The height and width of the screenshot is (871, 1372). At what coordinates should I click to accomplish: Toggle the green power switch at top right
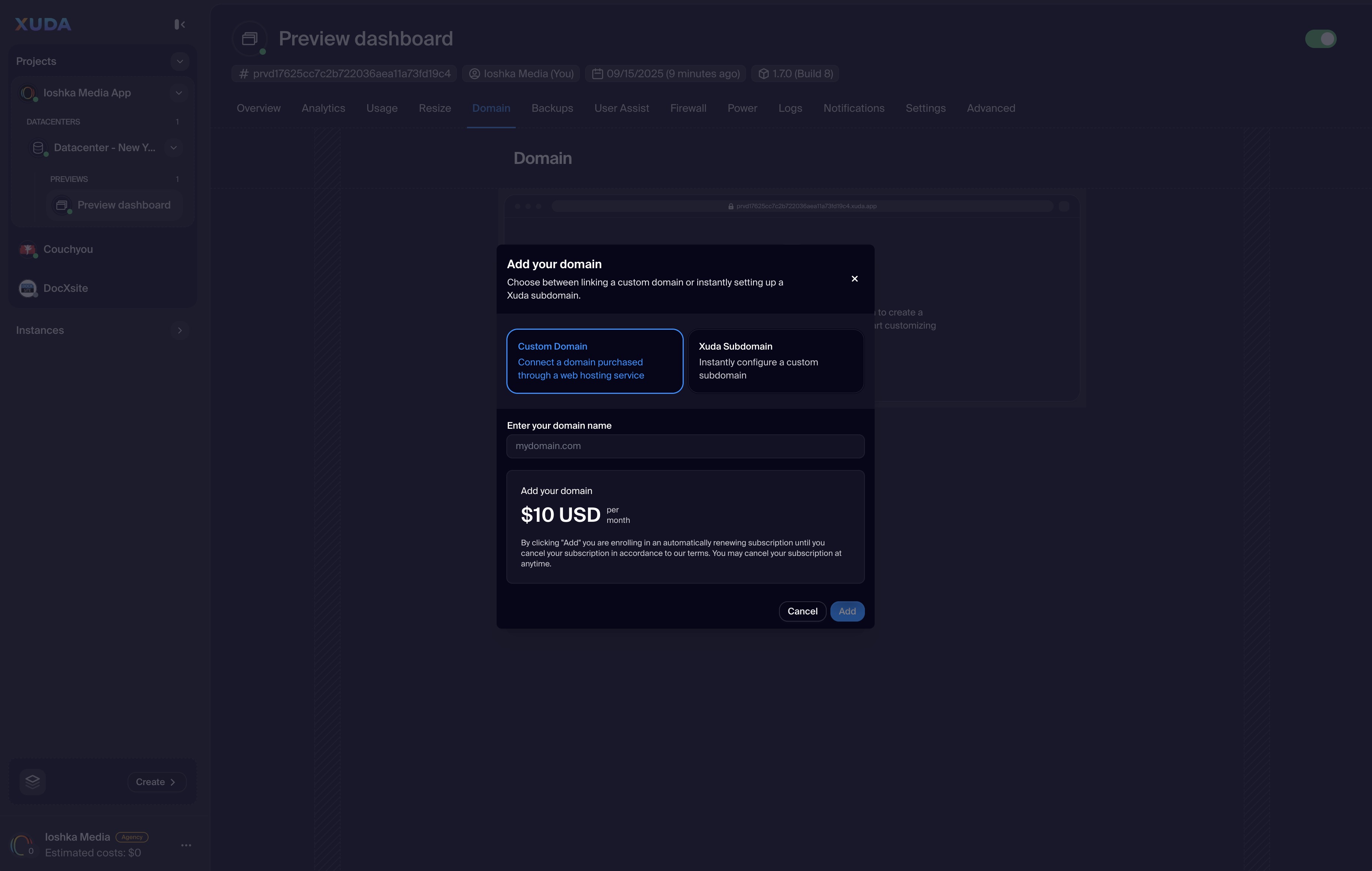point(1320,39)
